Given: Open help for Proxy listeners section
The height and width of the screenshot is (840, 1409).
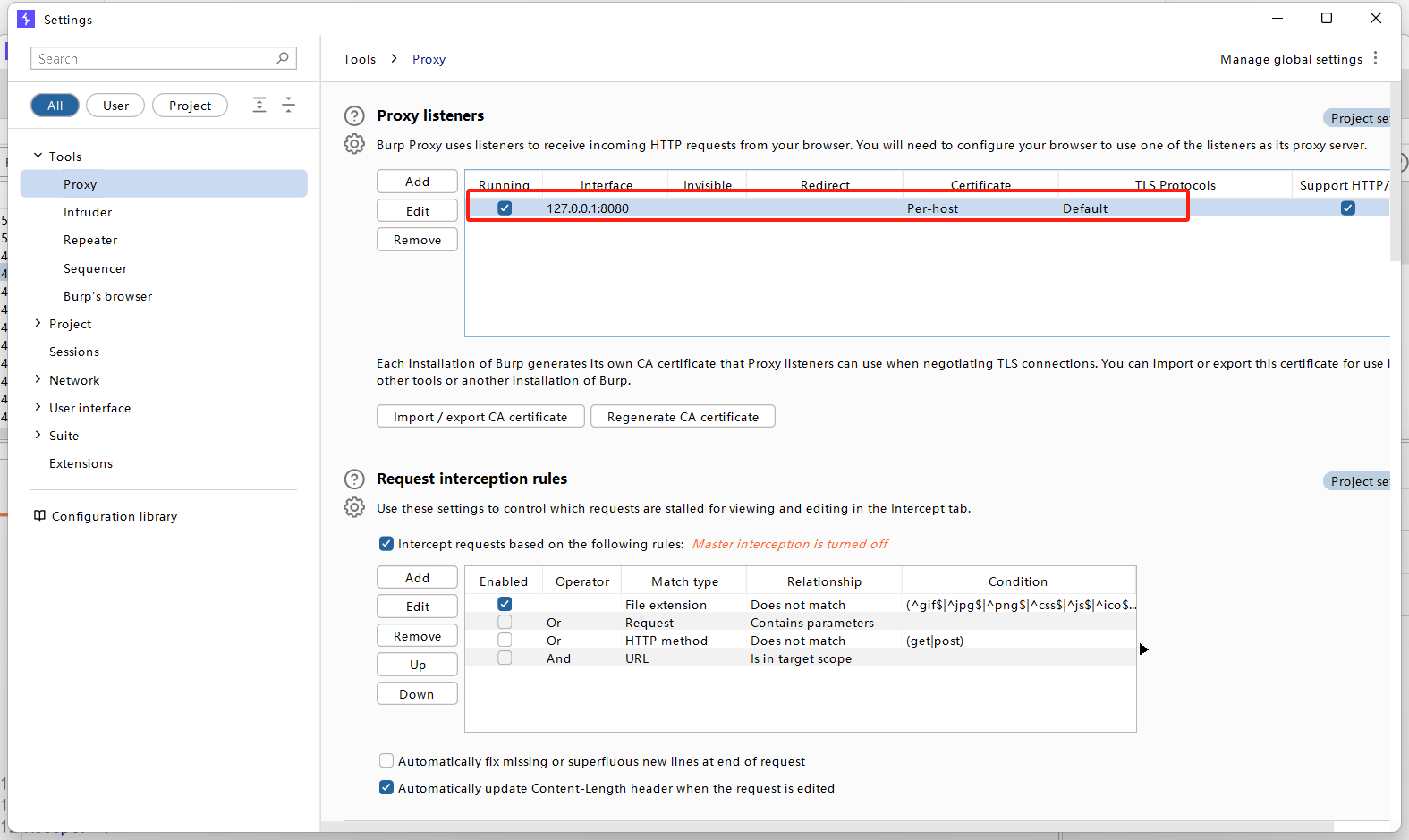Looking at the screenshot, I should pos(354,115).
